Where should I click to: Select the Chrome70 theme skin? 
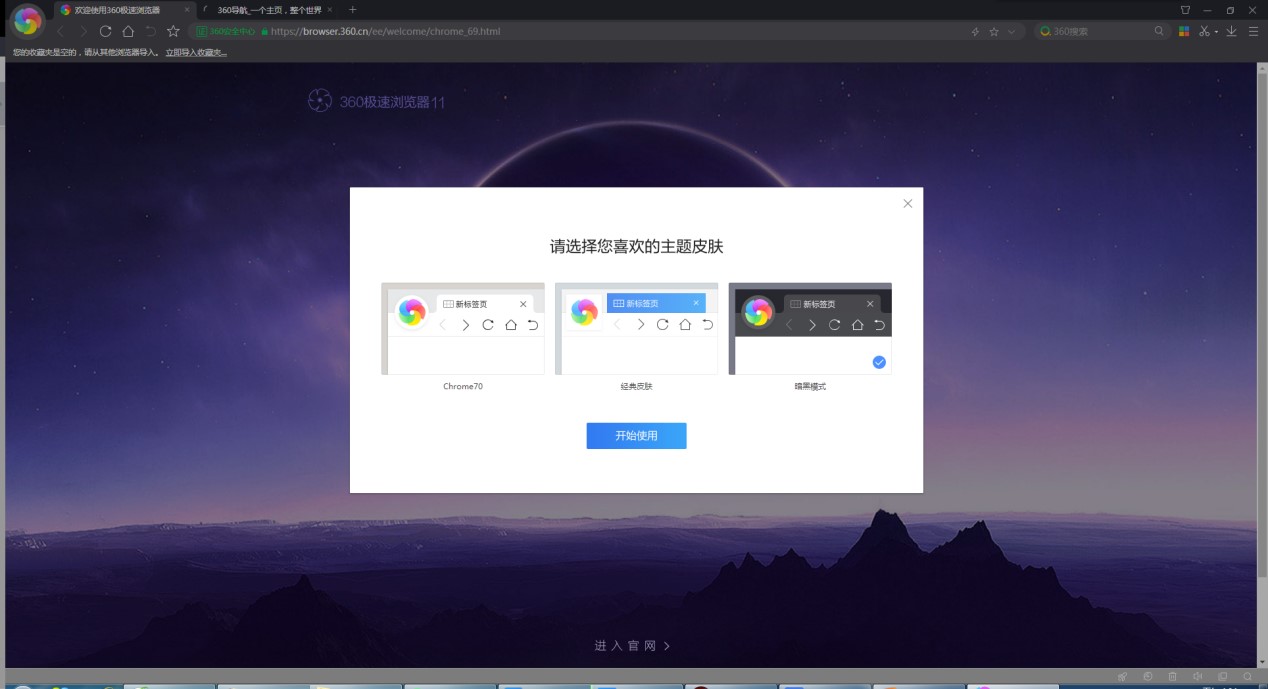pyautogui.click(x=463, y=328)
